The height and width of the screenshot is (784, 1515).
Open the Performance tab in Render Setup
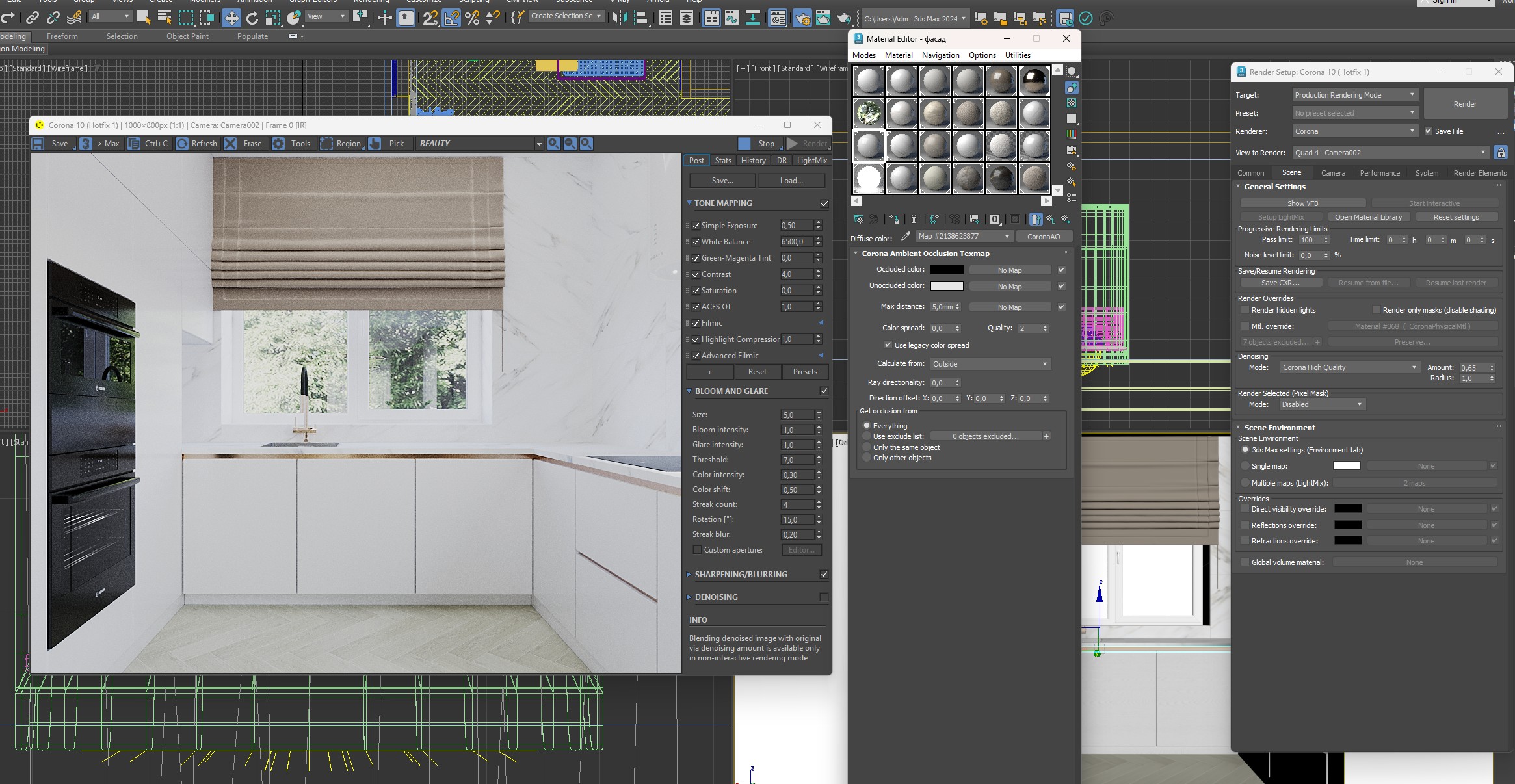tap(1379, 173)
